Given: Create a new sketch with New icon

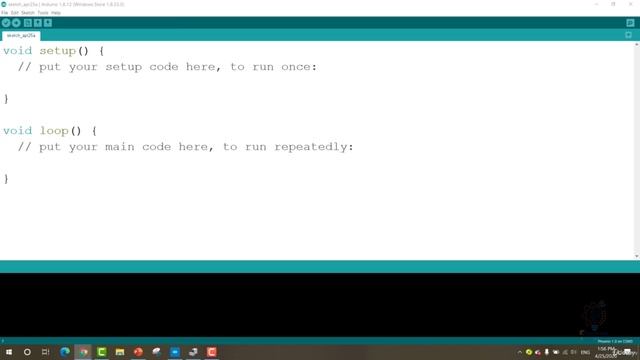Looking at the screenshot, I should point(28,23).
